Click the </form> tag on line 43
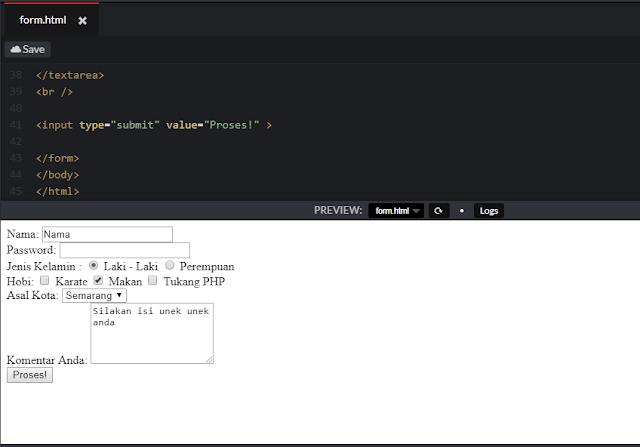640x447 pixels. [58, 158]
